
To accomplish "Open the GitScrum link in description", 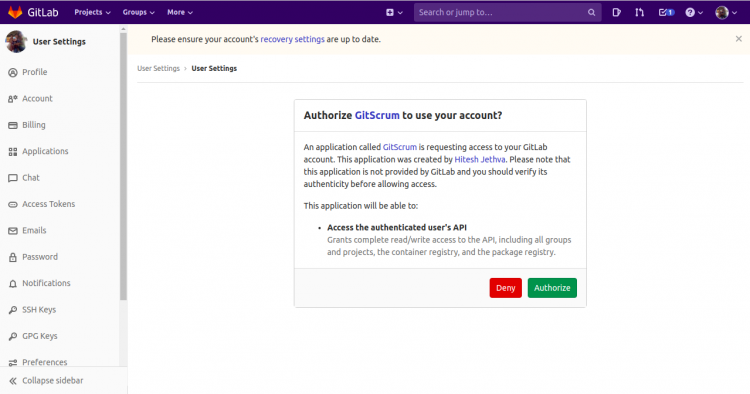I will click(399, 147).
